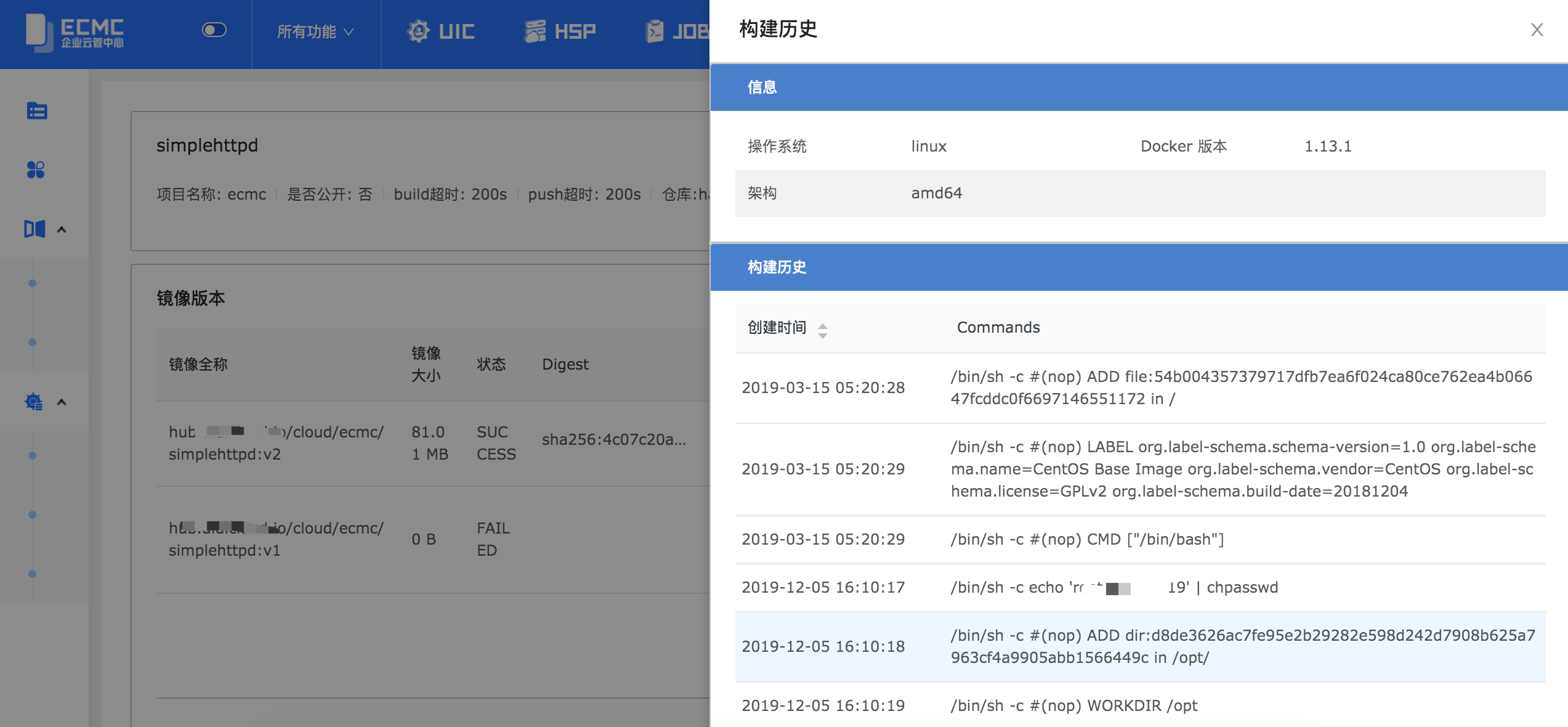This screenshot has height=727, width=1568.
Task: Toggle the switch in the top navigation bar
Action: coord(214,30)
